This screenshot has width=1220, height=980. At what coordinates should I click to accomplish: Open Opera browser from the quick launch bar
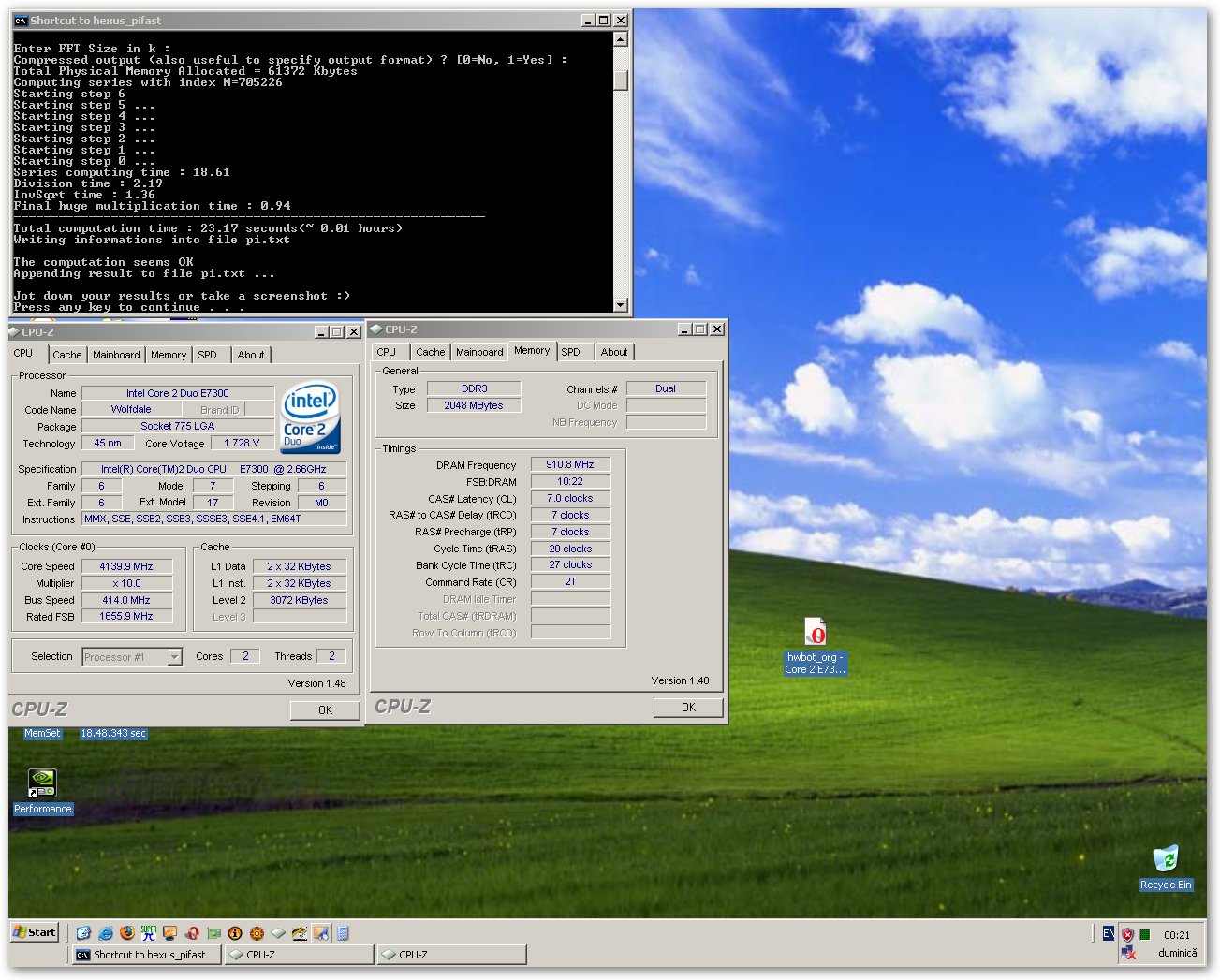[192, 932]
